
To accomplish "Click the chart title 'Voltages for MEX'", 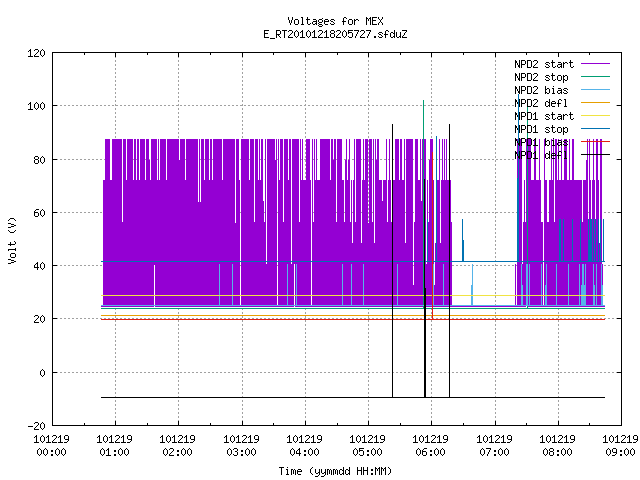I will pyautogui.click(x=335, y=21).
